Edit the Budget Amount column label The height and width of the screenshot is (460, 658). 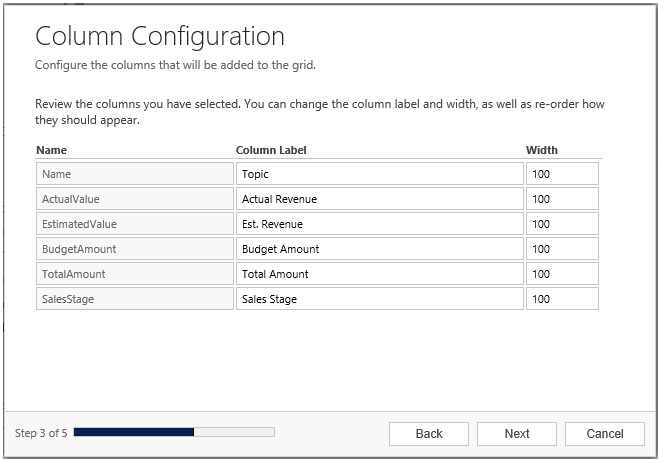click(x=380, y=249)
